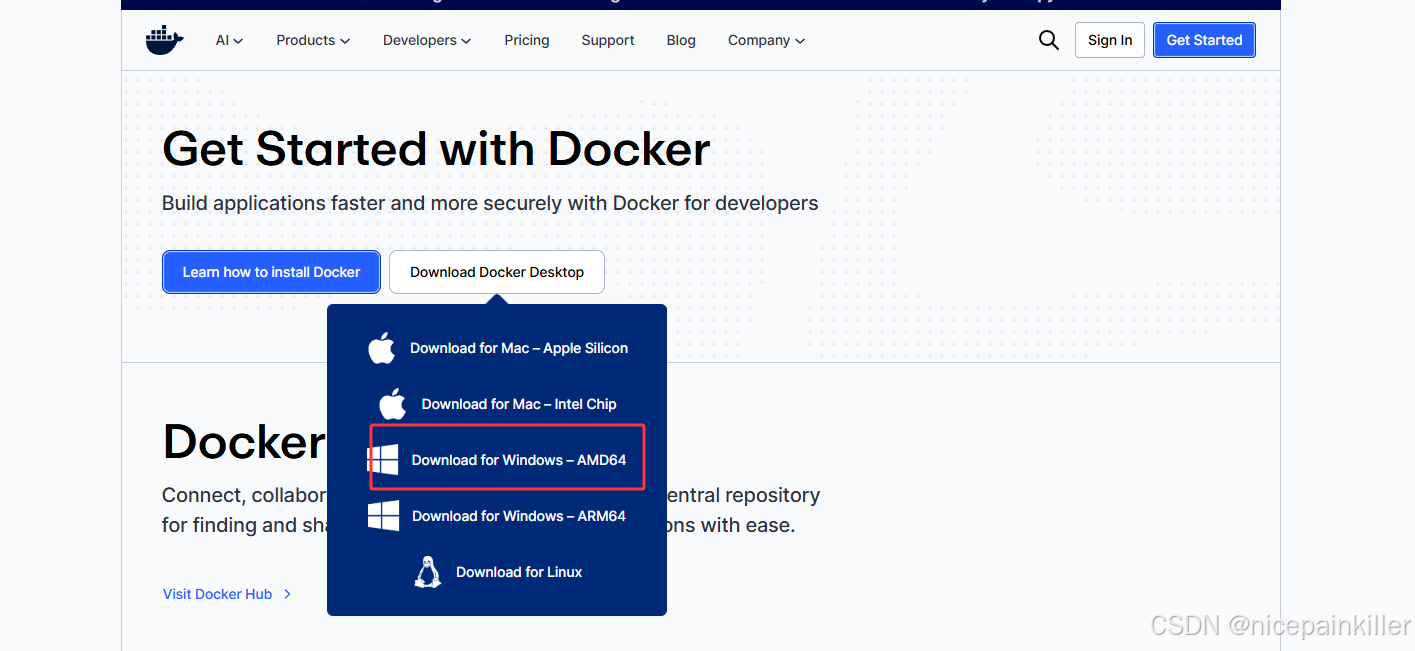Screen dimensions: 1415x651
Task: Expand the Developers menu
Action: tap(427, 40)
